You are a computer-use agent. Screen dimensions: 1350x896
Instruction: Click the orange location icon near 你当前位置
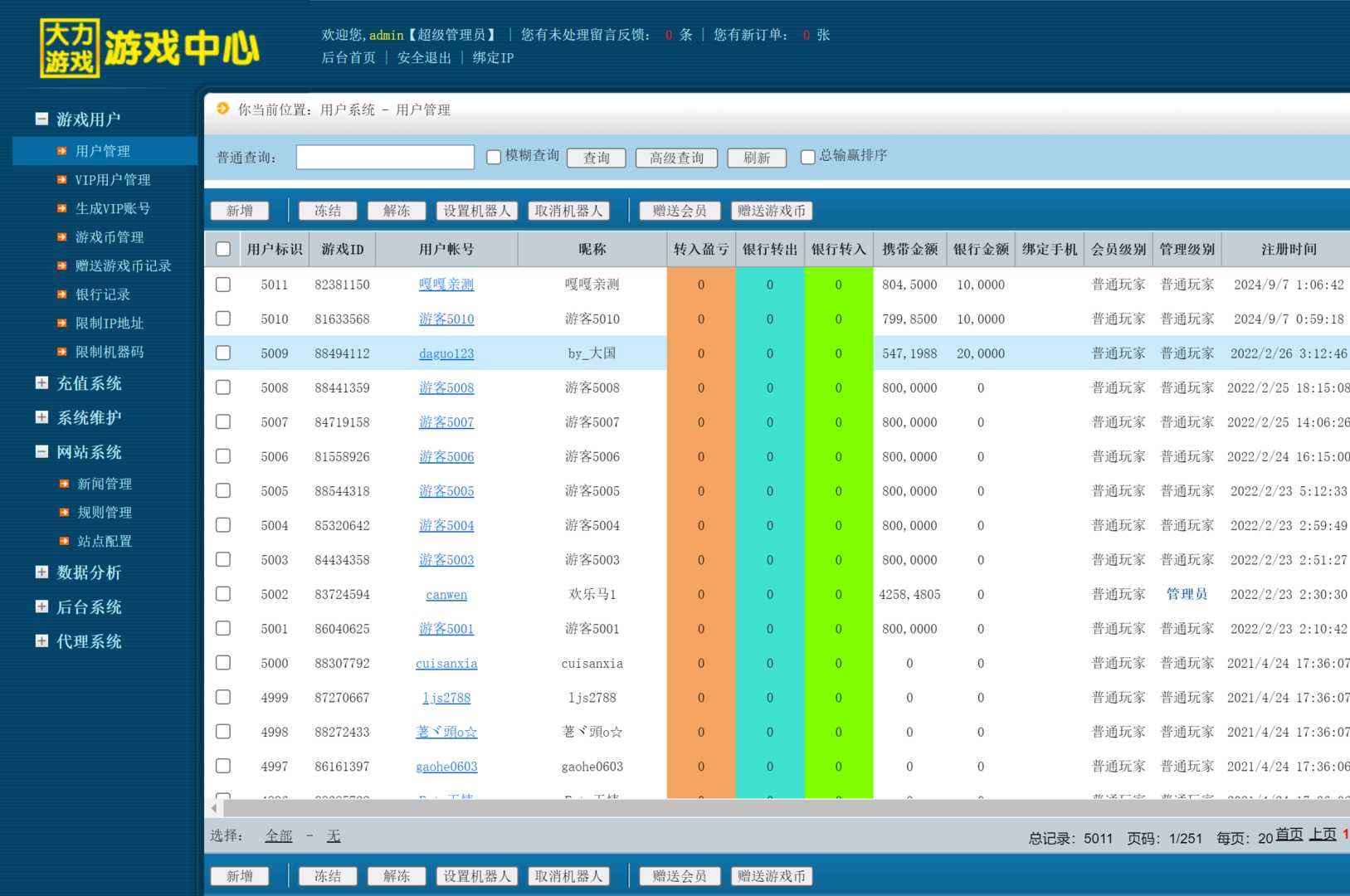[222, 109]
